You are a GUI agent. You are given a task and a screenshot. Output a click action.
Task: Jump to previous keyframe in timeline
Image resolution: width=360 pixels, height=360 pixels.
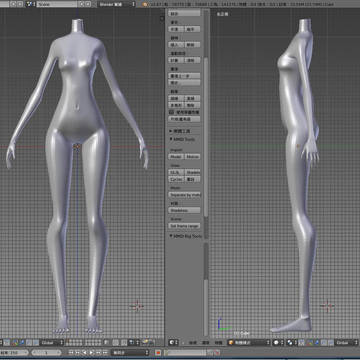click(77, 352)
